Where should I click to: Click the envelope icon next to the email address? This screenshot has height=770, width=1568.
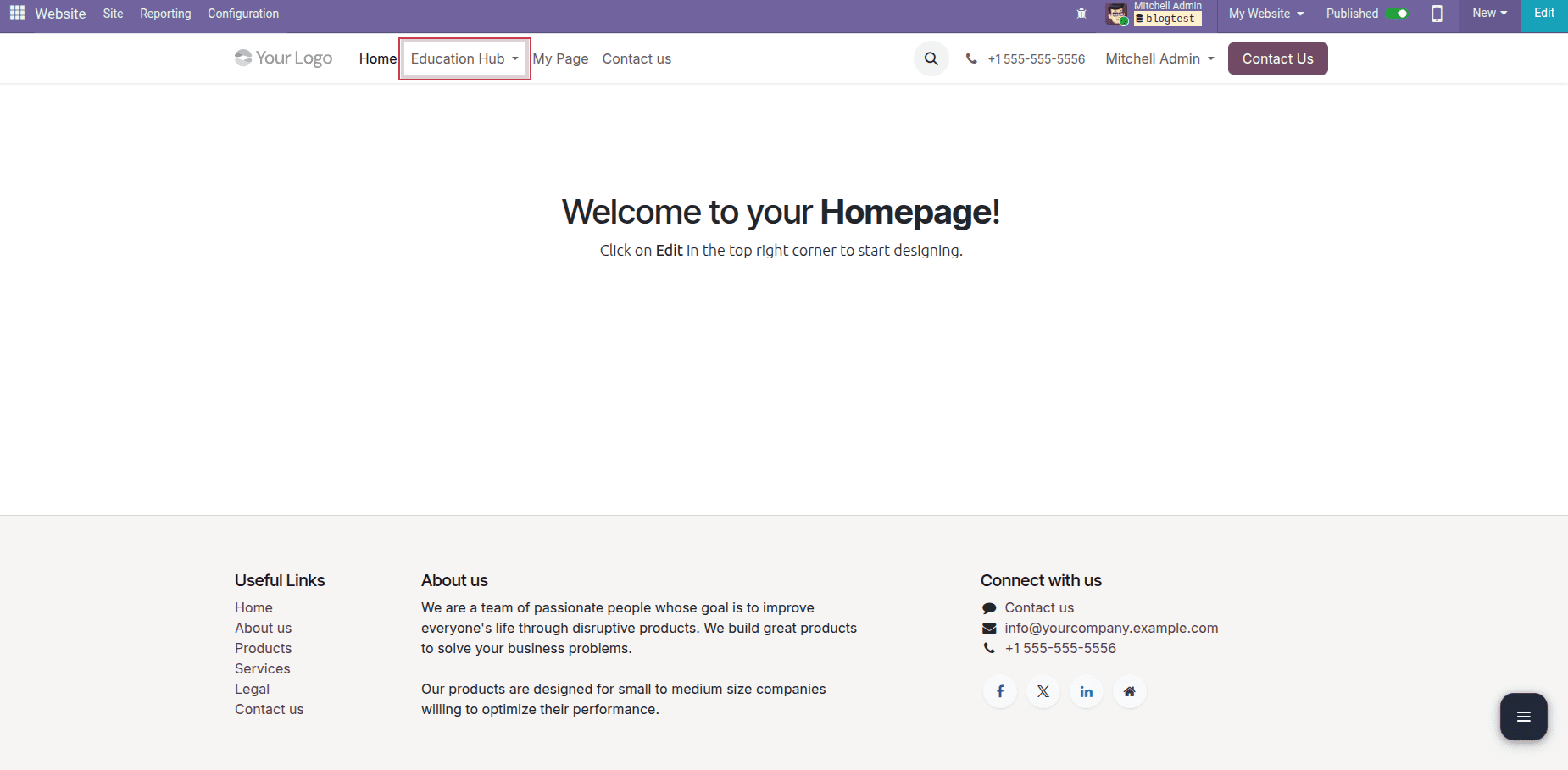pyautogui.click(x=990, y=628)
